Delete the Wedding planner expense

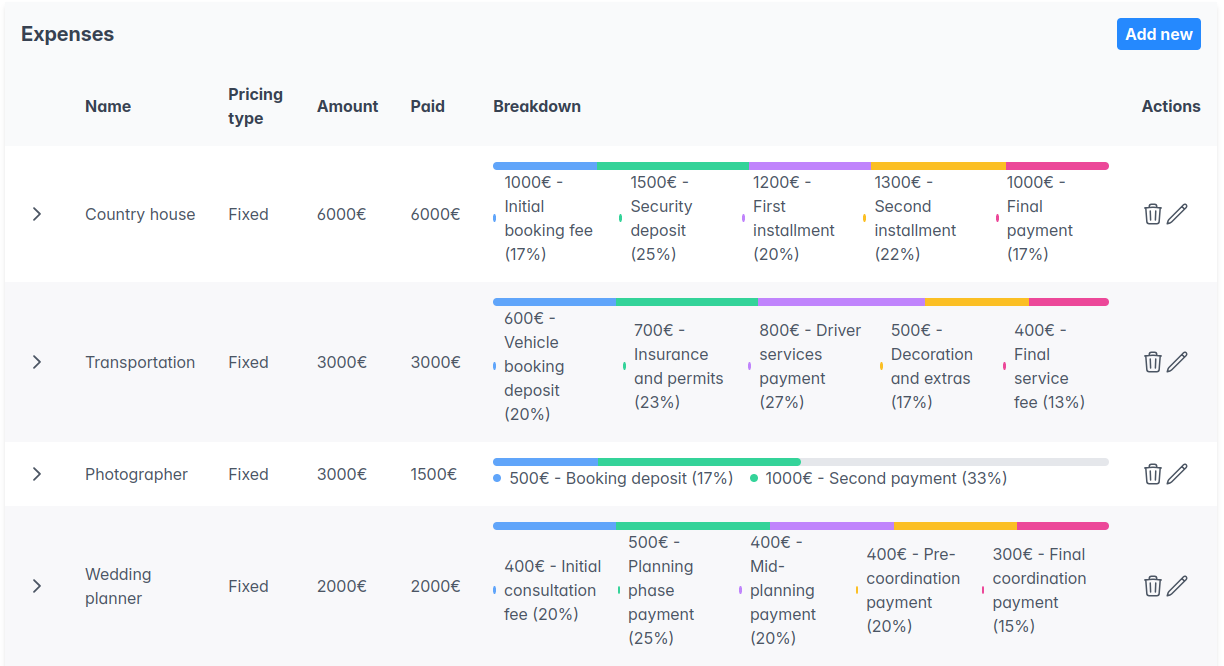(x=1153, y=586)
